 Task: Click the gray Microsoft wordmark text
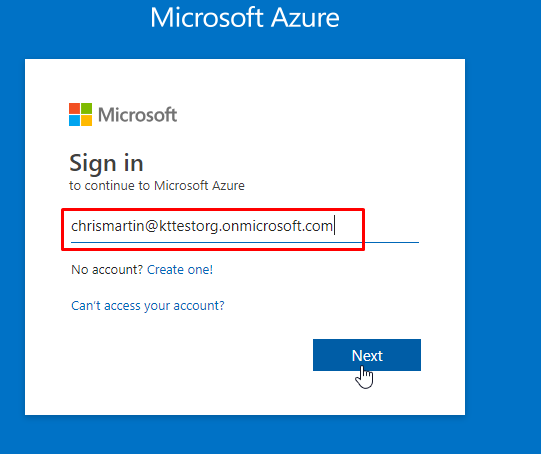pos(138,115)
